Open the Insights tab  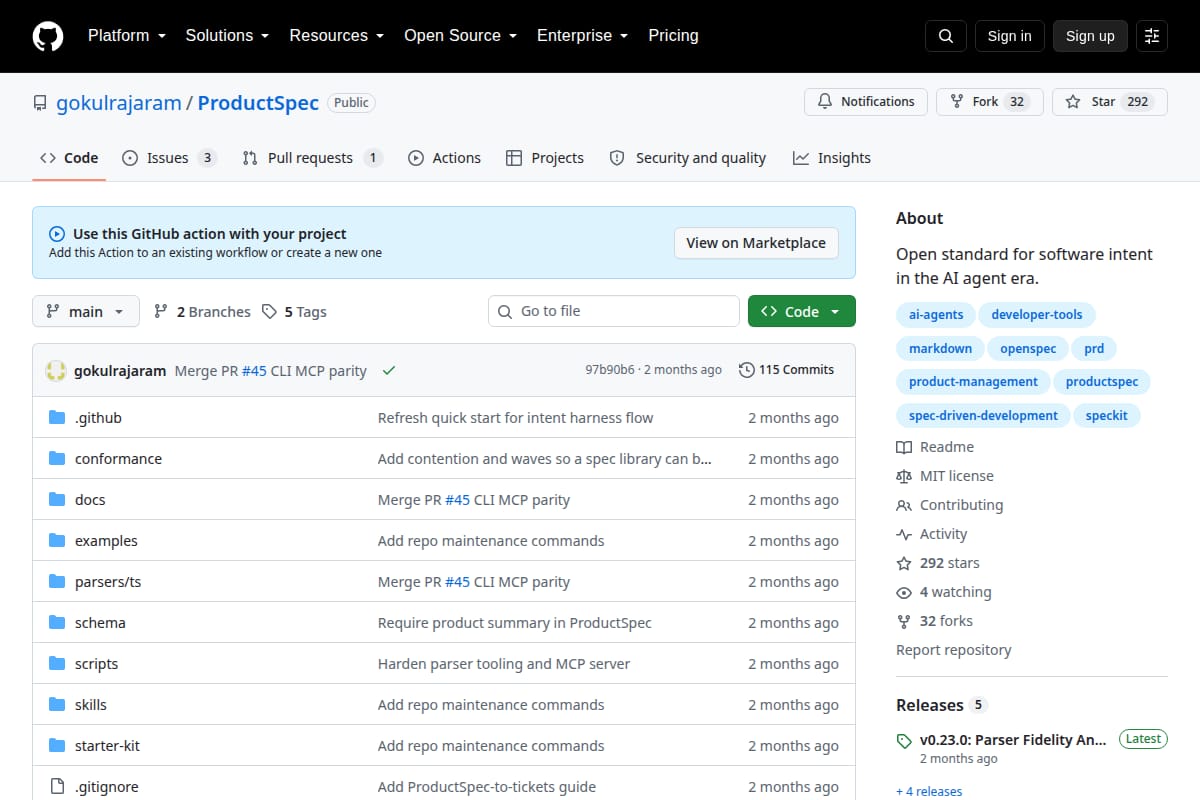click(x=832, y=158)
